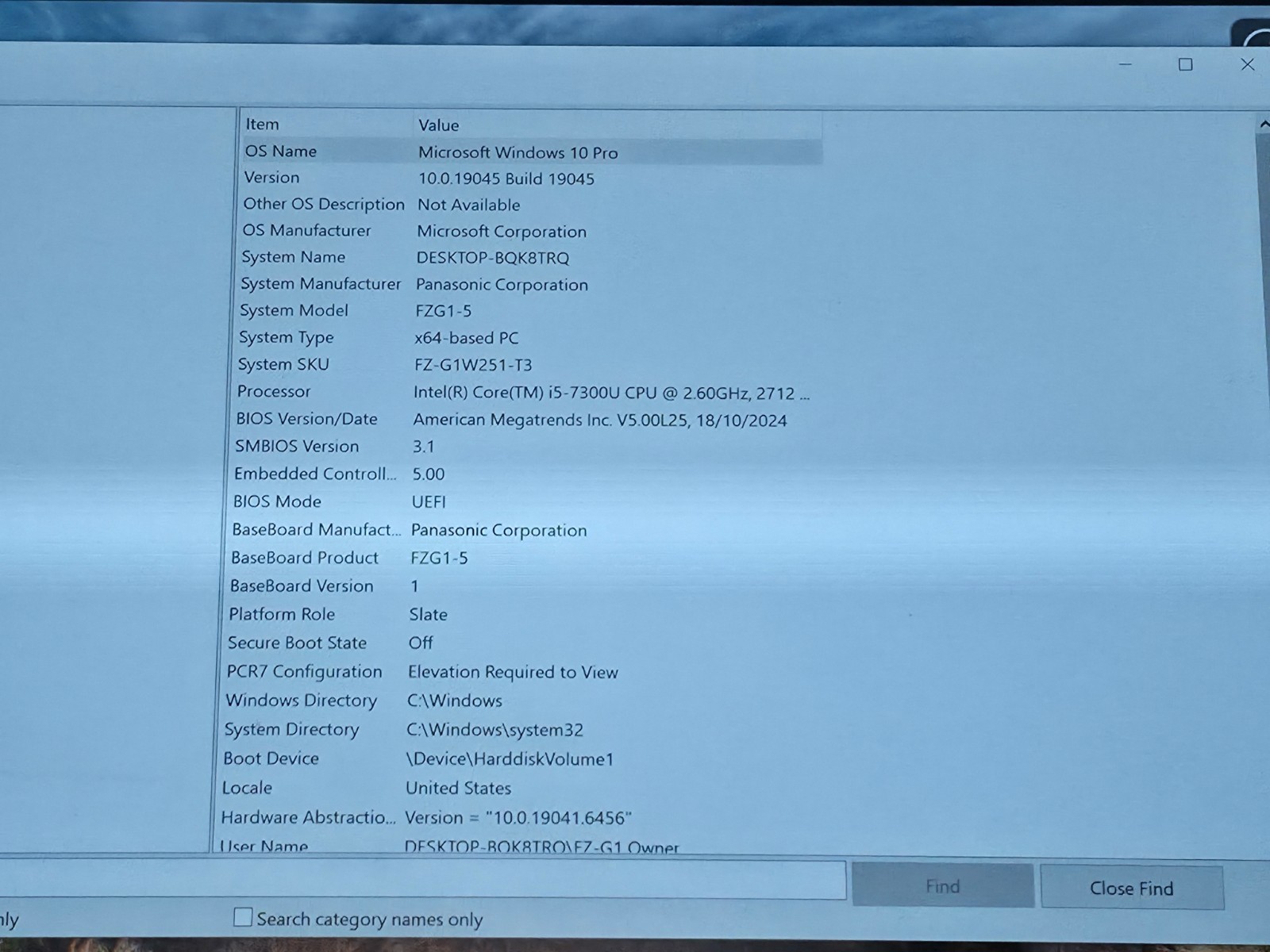Click the BIOS Mode value UEFI
The width and height of the screenshot is (1270, 952).
tap(429, 502)
